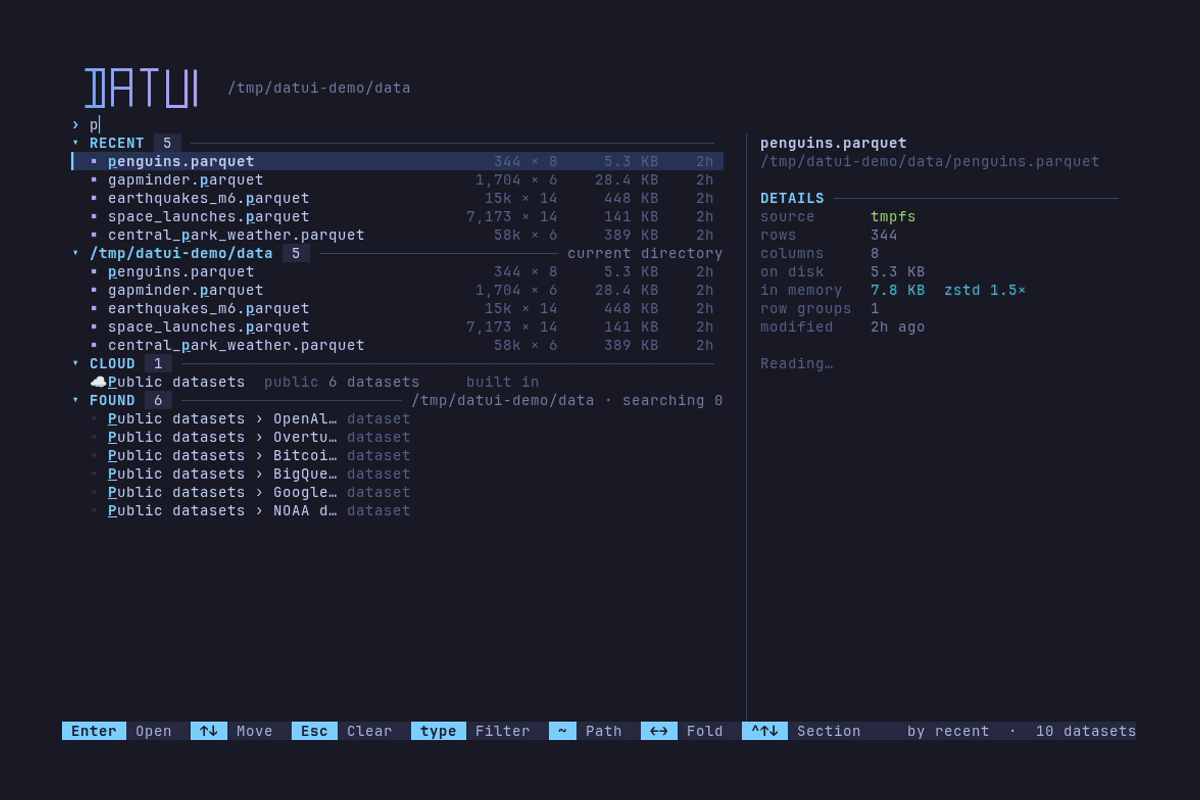Viewport: 1200px width, 800px height.
Task: Click the source value tmpfs
Action: pos(893,217)
